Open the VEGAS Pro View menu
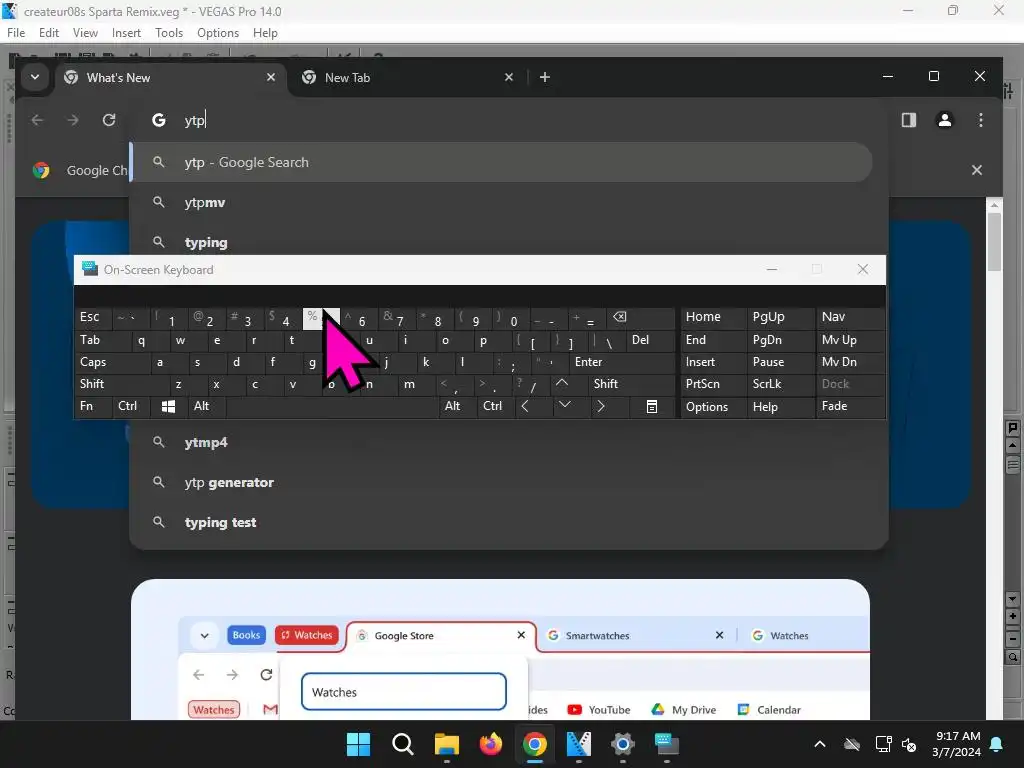The height and width of the screenshot is (768, 1024). tap(86, 33)
